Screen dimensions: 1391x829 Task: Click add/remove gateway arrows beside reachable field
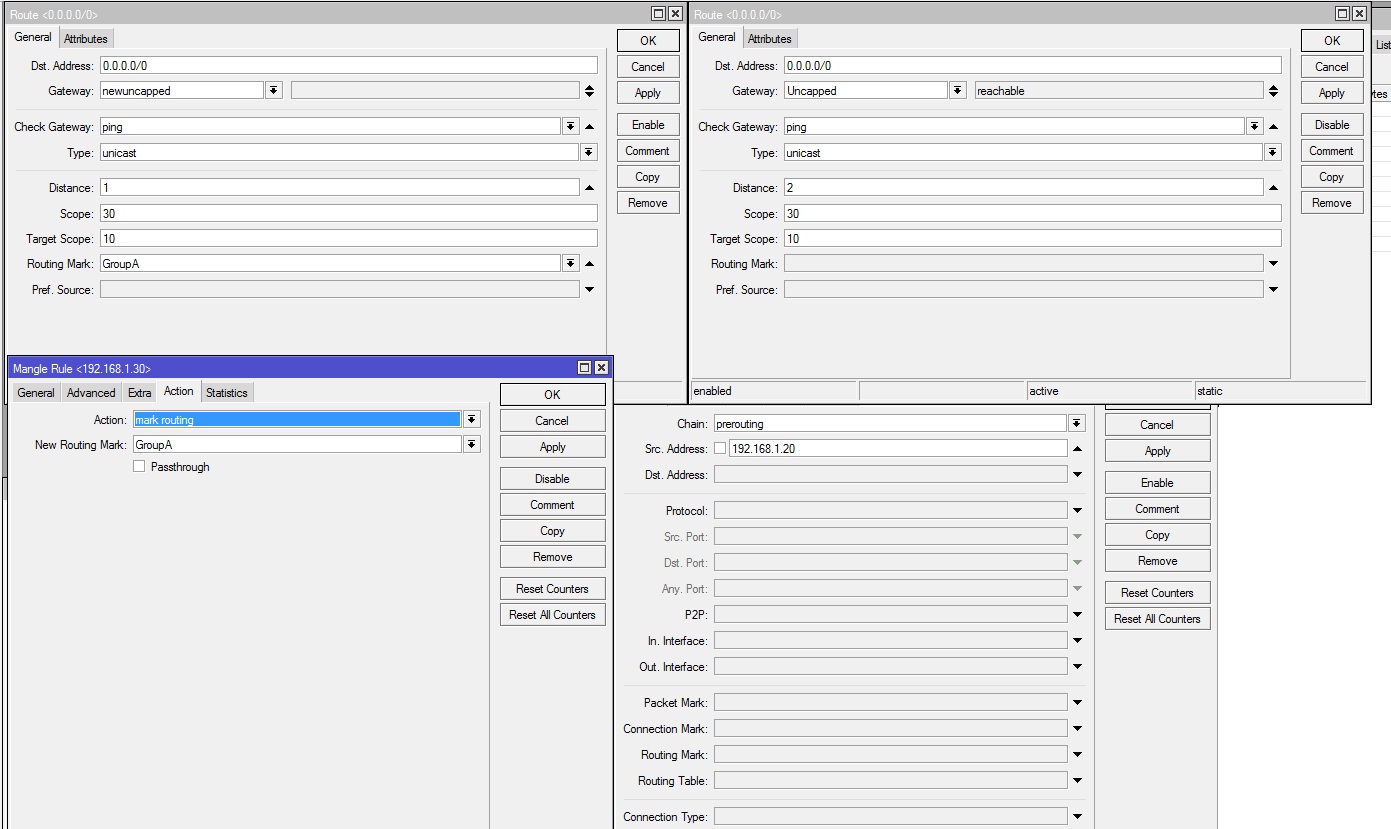[x=1273, y=91]
